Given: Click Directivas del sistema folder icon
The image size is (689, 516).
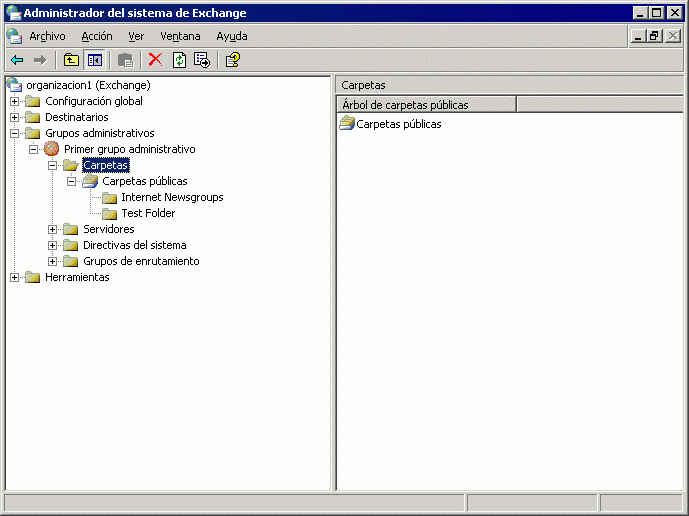Looking at the screenshot, I should [x=71, y=245].
